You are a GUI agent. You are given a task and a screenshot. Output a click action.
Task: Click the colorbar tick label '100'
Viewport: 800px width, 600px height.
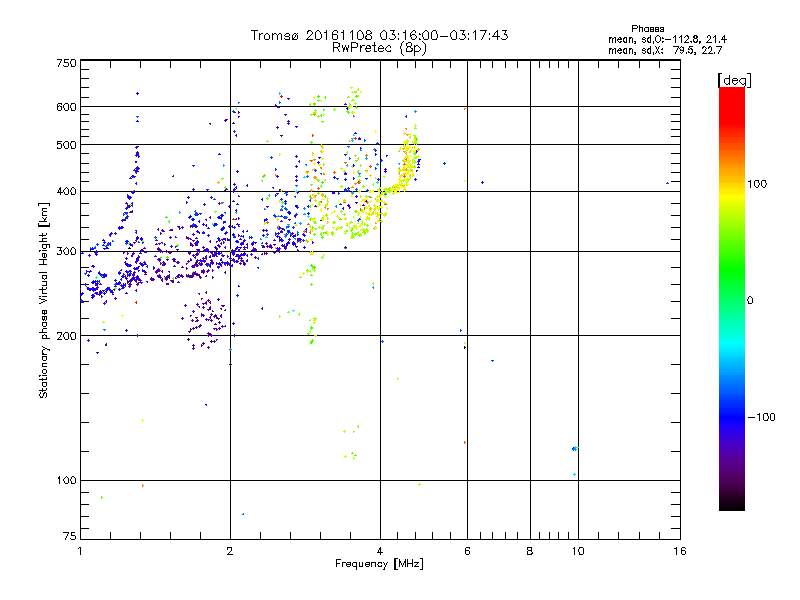point(757,184)
